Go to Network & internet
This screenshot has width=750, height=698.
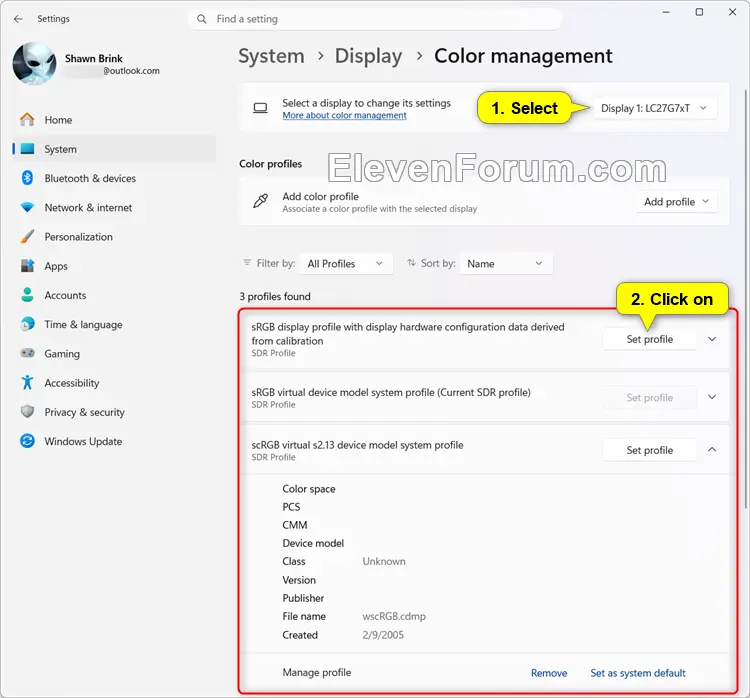coord(114,208)
